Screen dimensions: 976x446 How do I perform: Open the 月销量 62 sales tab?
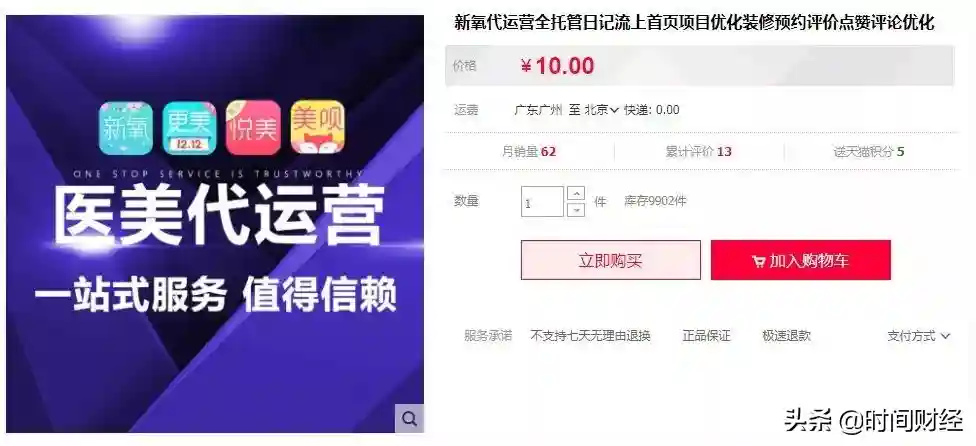tap(529, 151)
